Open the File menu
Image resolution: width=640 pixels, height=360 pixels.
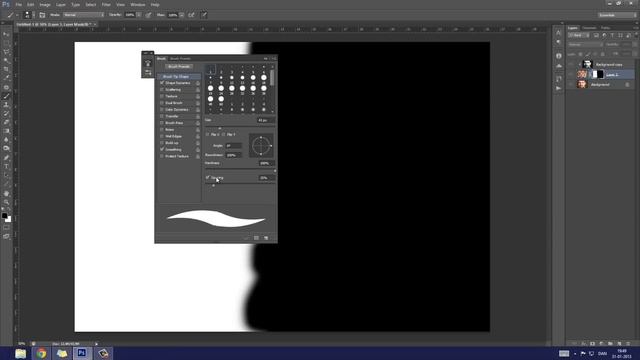[18, 4]
